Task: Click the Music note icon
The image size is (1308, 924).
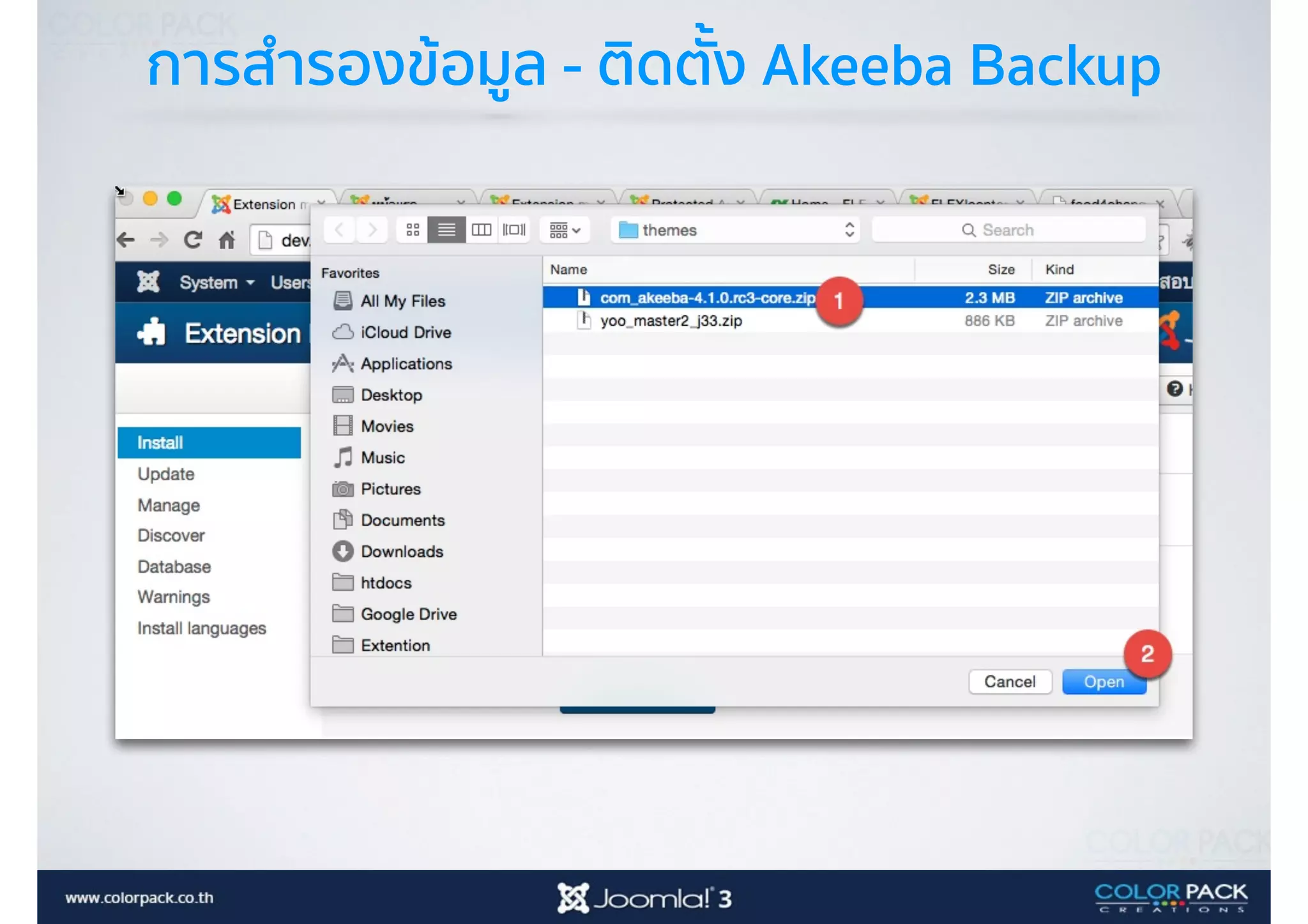Action: point(343,457)
